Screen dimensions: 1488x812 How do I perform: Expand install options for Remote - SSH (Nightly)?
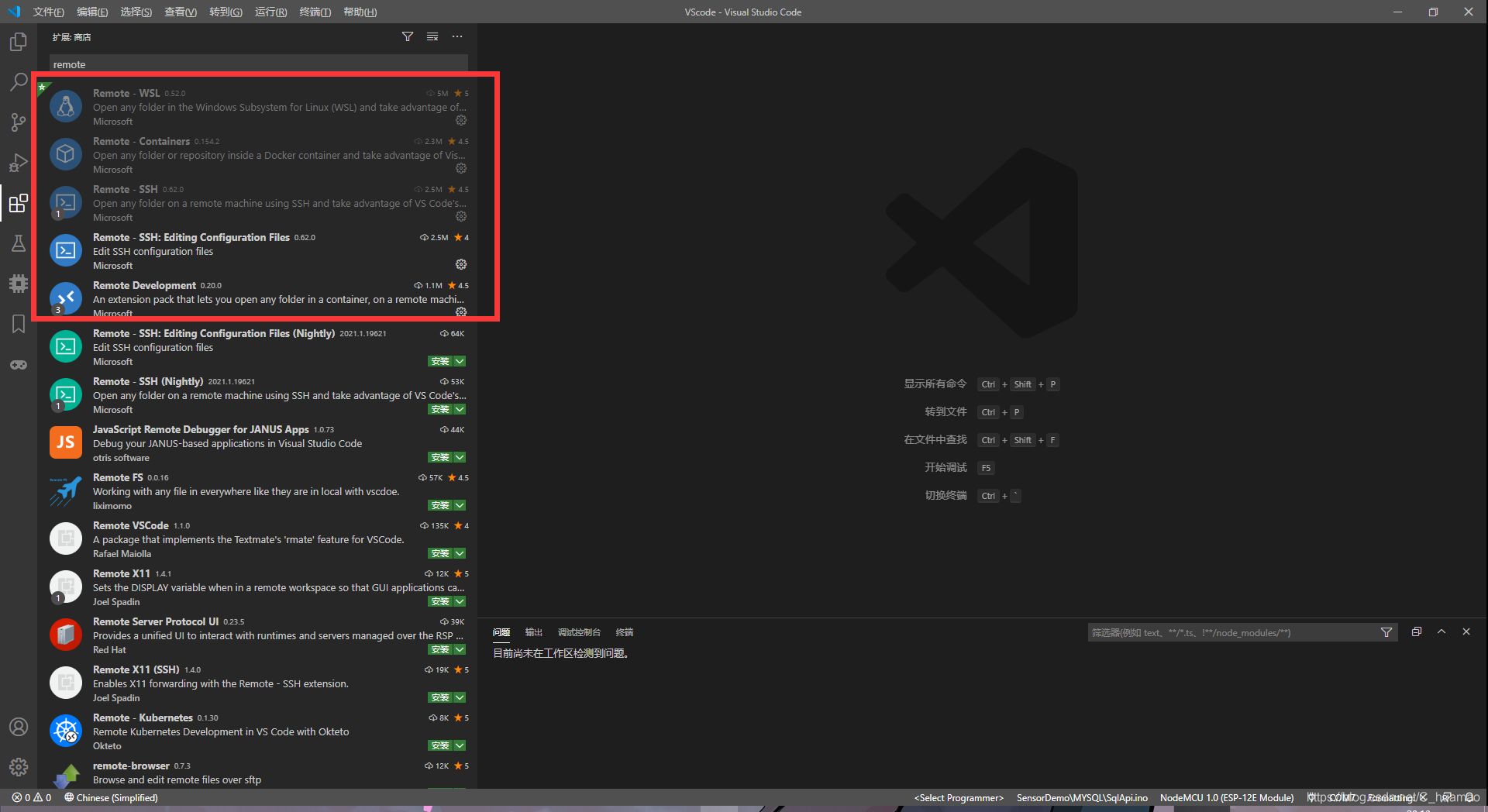[460, 409]
